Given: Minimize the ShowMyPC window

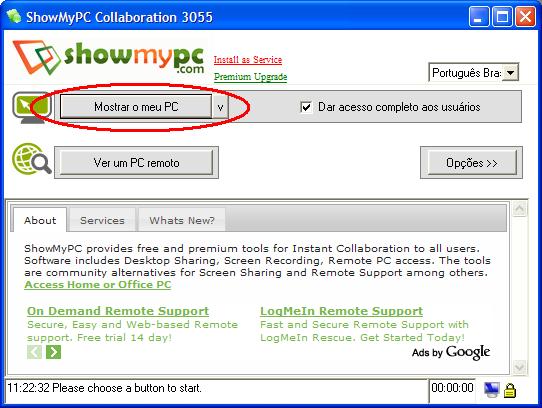Looking at the screenshot, I should tap(479, 16).
